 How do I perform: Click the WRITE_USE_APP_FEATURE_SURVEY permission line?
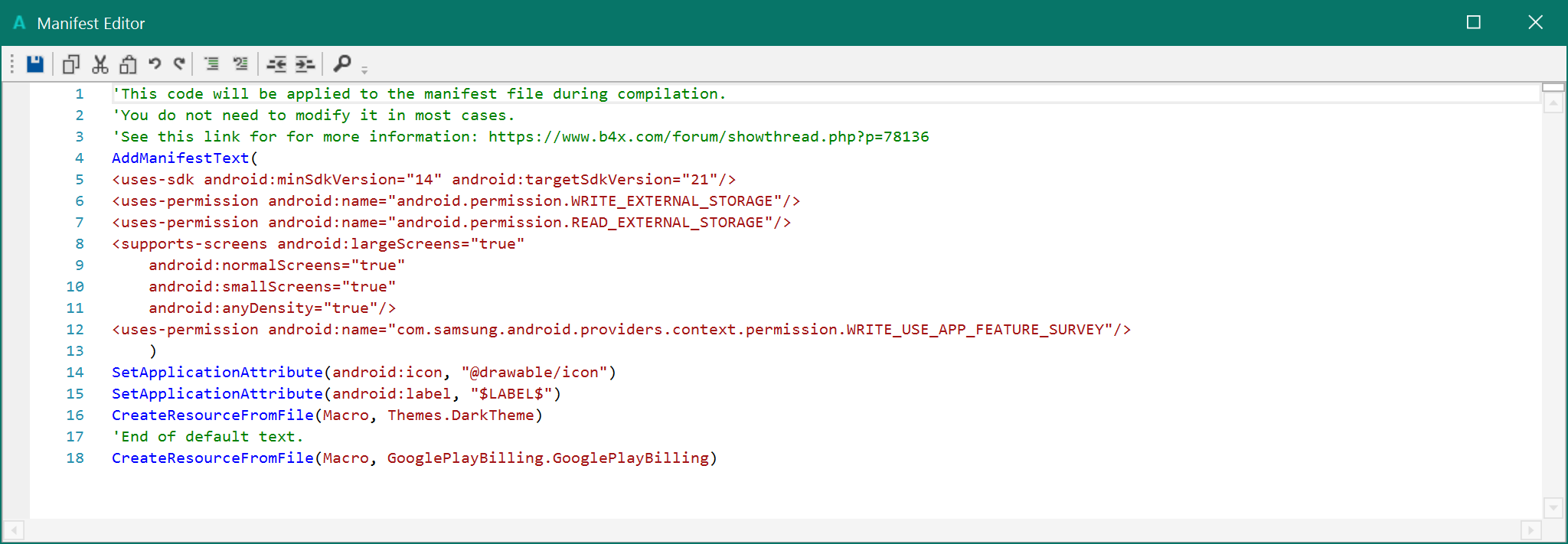pos(622,330)
